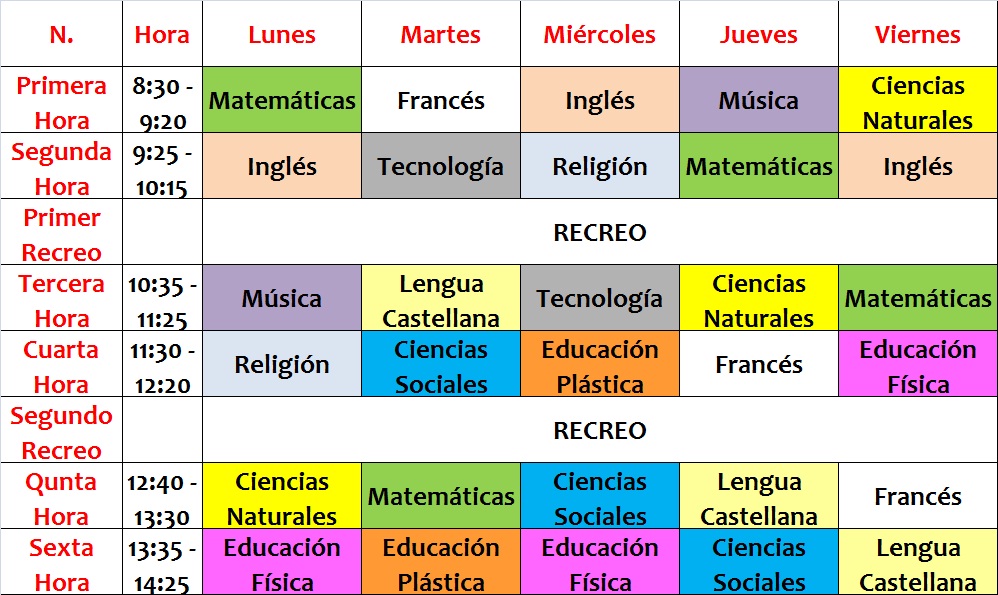
Task: Select the 13:35 - 14:25 time cell
Action: [162, 563]
